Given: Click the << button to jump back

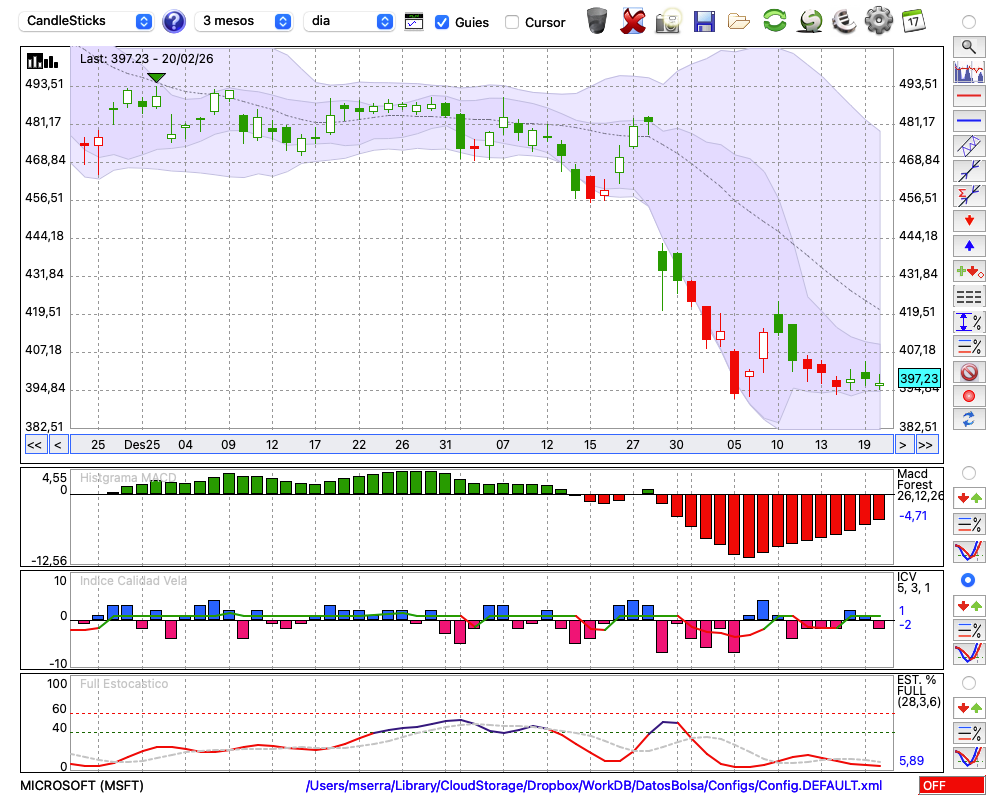Looking at the screenshot, I should pos(34,444).
